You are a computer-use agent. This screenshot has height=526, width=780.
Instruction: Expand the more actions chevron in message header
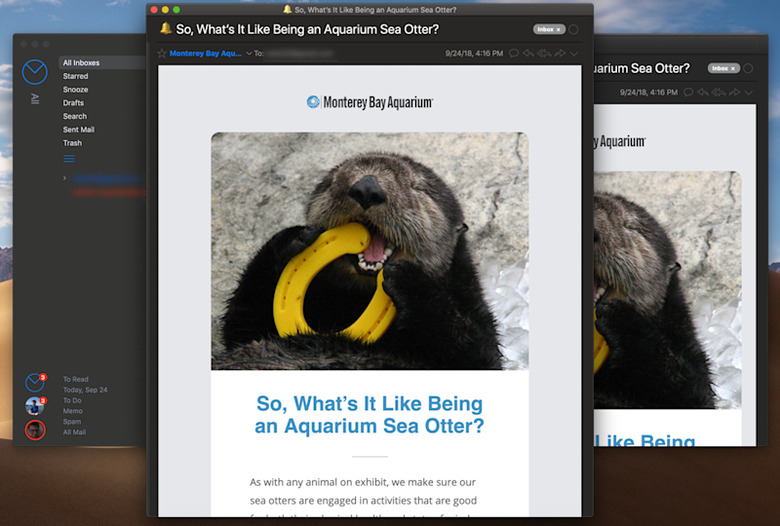coord(574,53)
